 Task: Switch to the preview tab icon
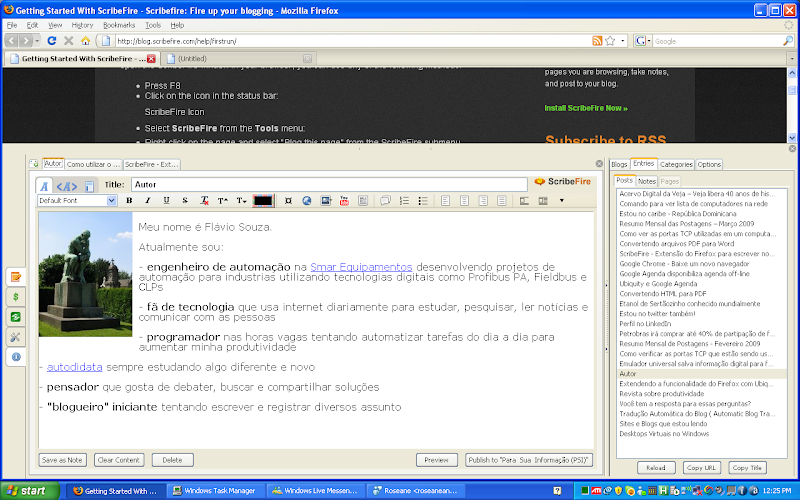tap(89, 186)
